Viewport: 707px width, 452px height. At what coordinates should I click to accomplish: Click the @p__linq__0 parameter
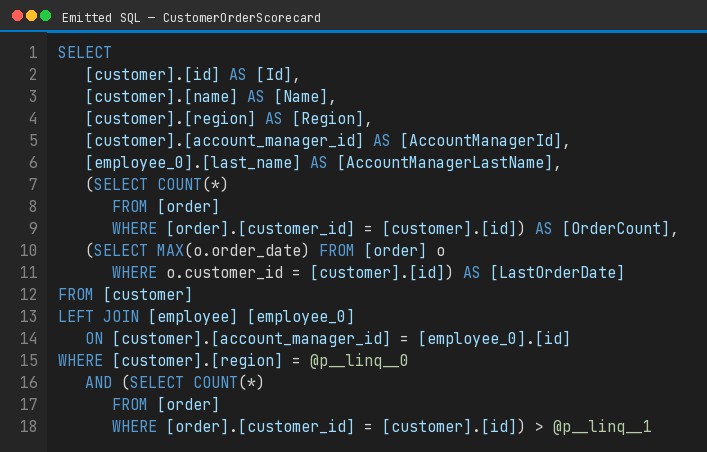(x=359, y=361)
